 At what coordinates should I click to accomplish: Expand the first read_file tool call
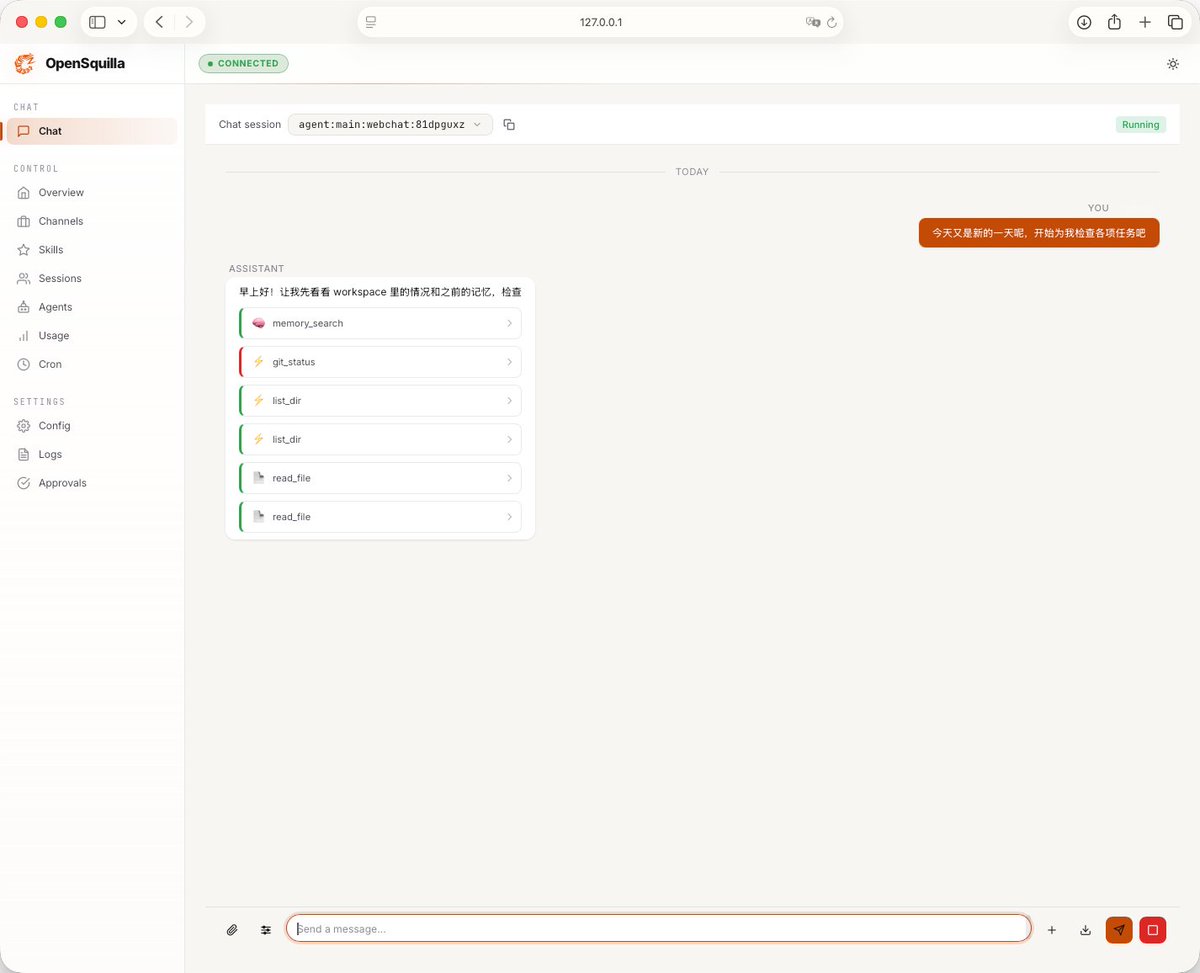[x=380, y=478]
